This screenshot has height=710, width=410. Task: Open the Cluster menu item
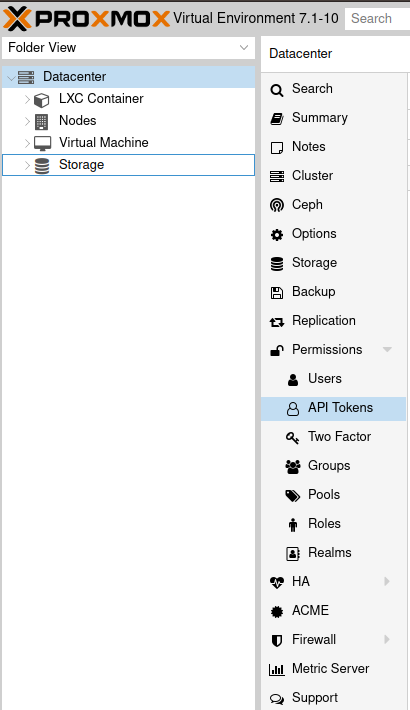coord(333,176)
